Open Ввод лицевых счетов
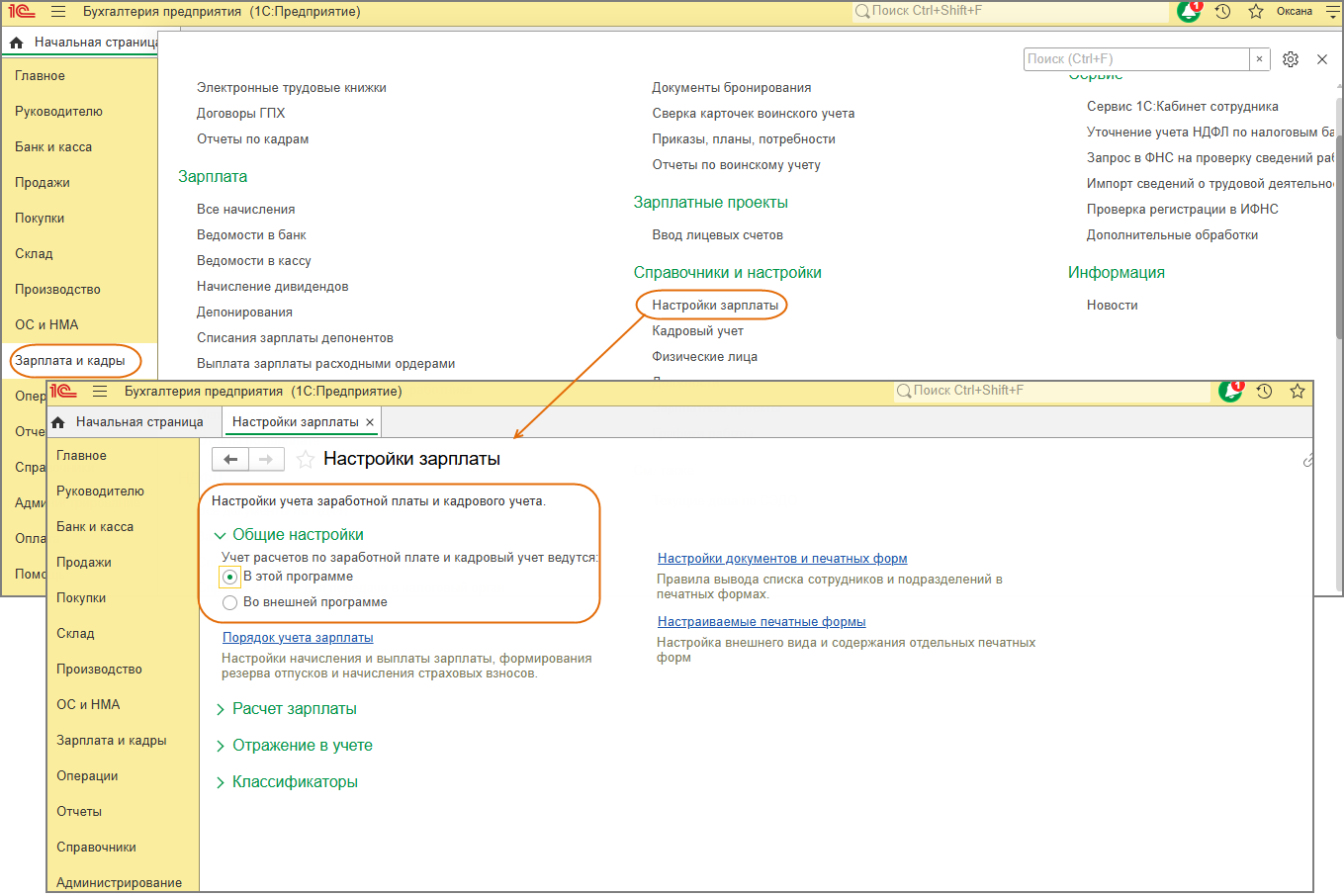 tap(717, 235)
